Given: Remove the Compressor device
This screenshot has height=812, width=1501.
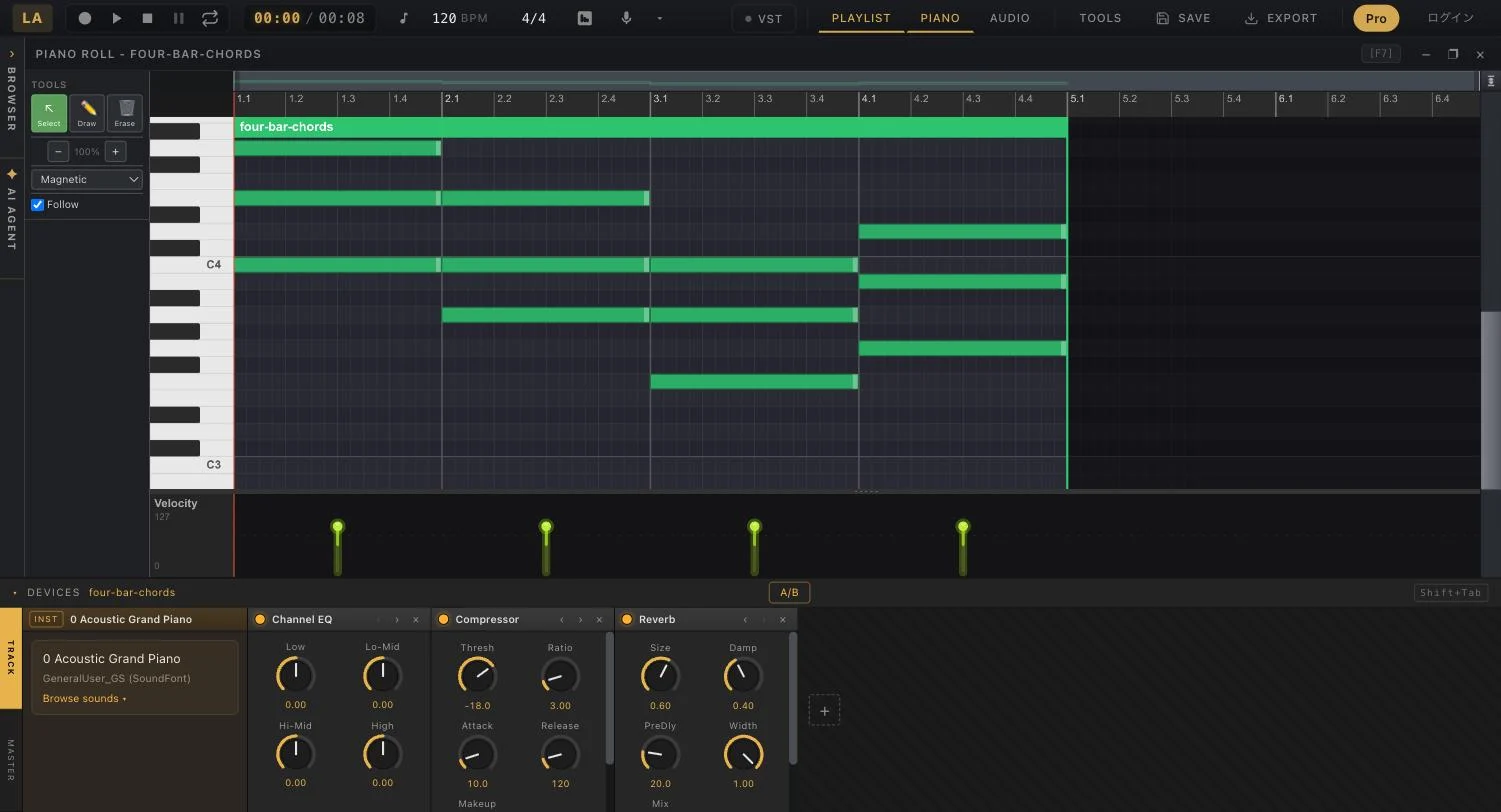Looking at the screenshot, I should [x=599, y=620].
